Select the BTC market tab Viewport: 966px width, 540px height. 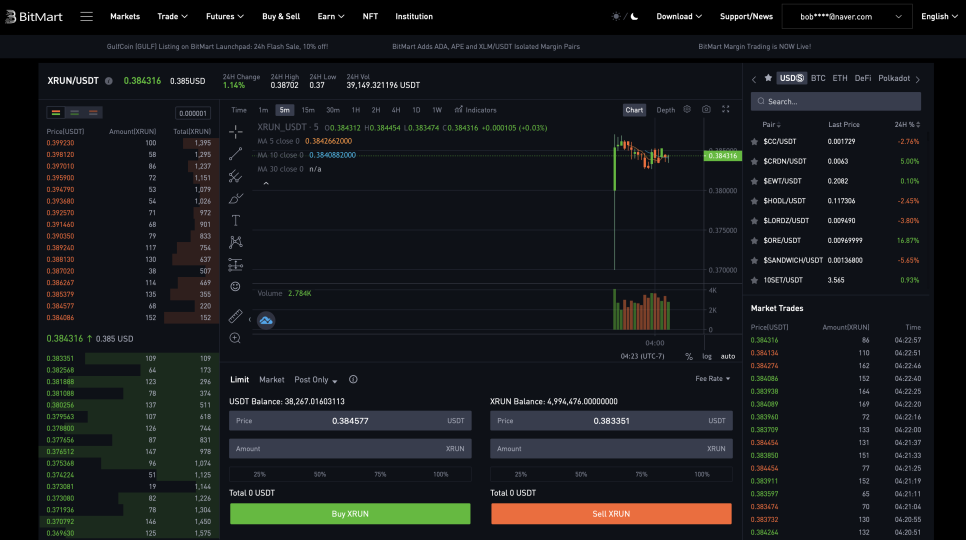818,78
